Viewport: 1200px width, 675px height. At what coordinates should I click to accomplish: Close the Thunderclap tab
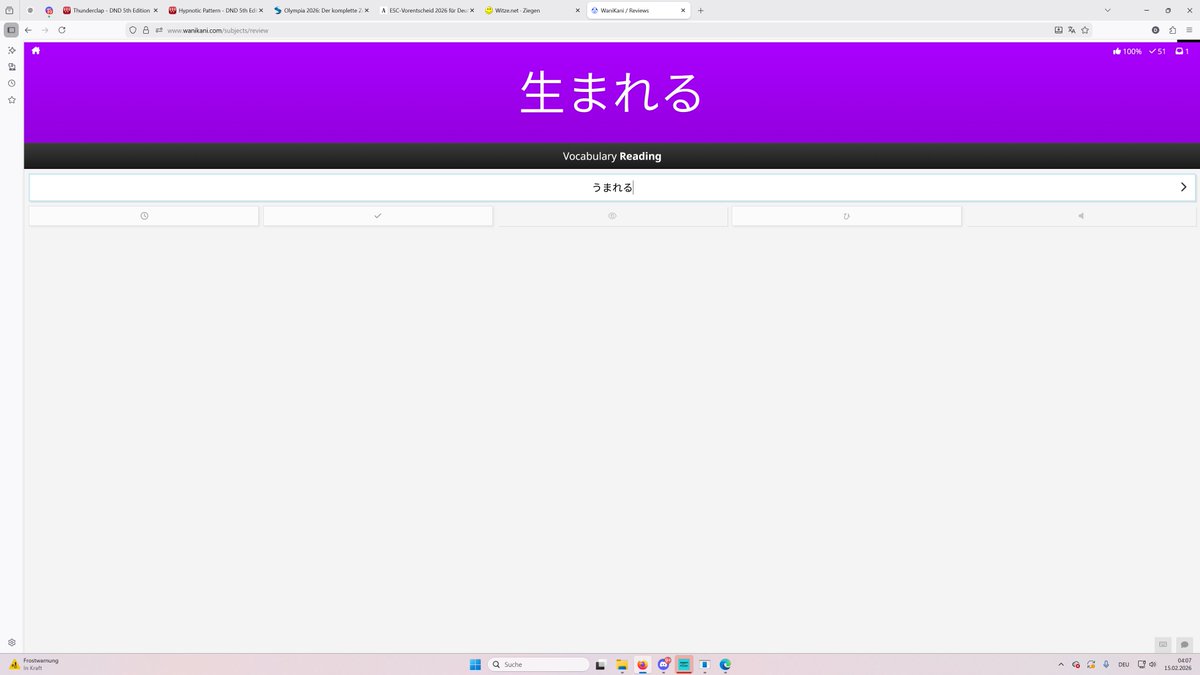pos(155,10)
